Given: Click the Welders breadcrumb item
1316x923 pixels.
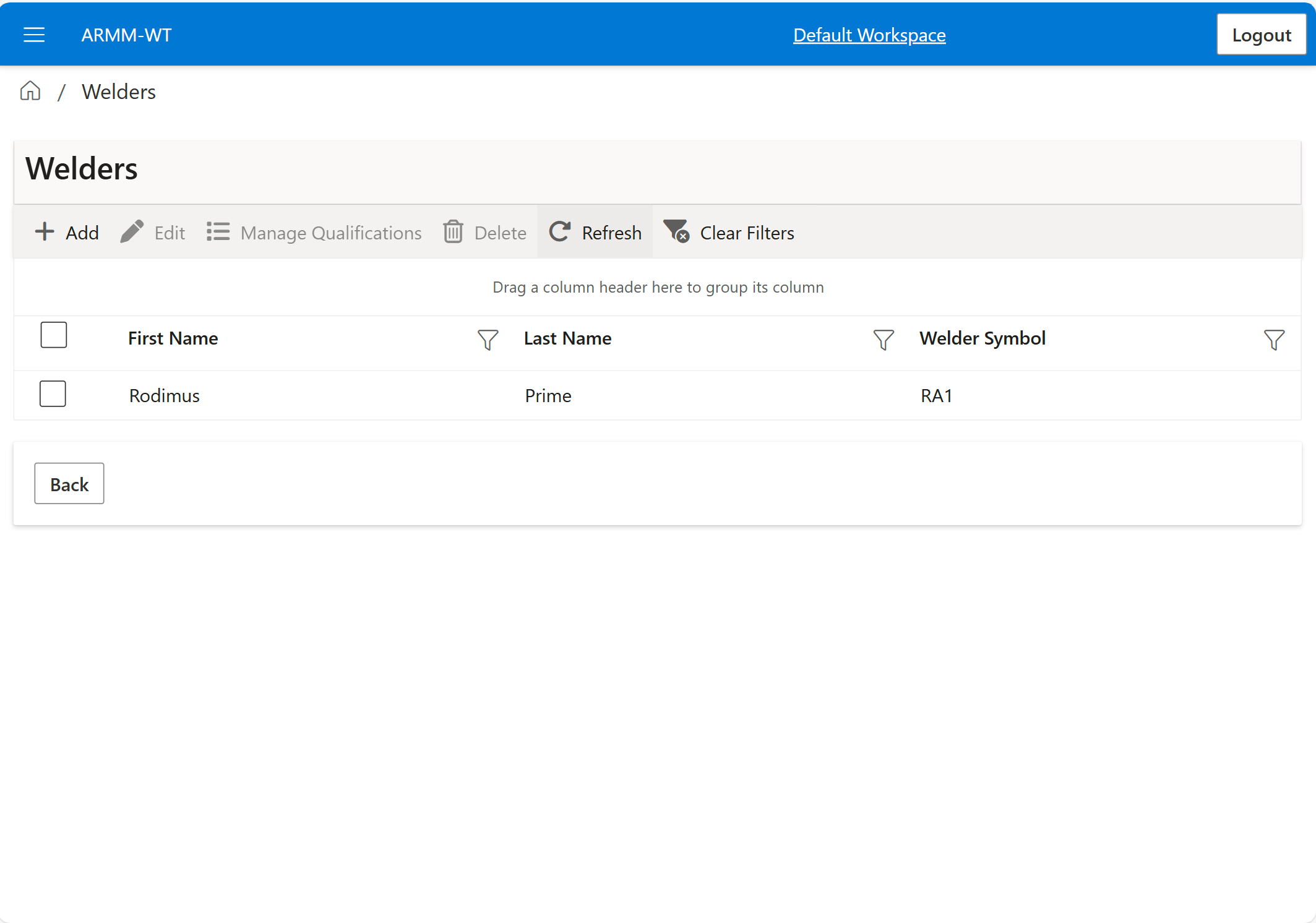Looking at the screenshot, I should [119, 92].
